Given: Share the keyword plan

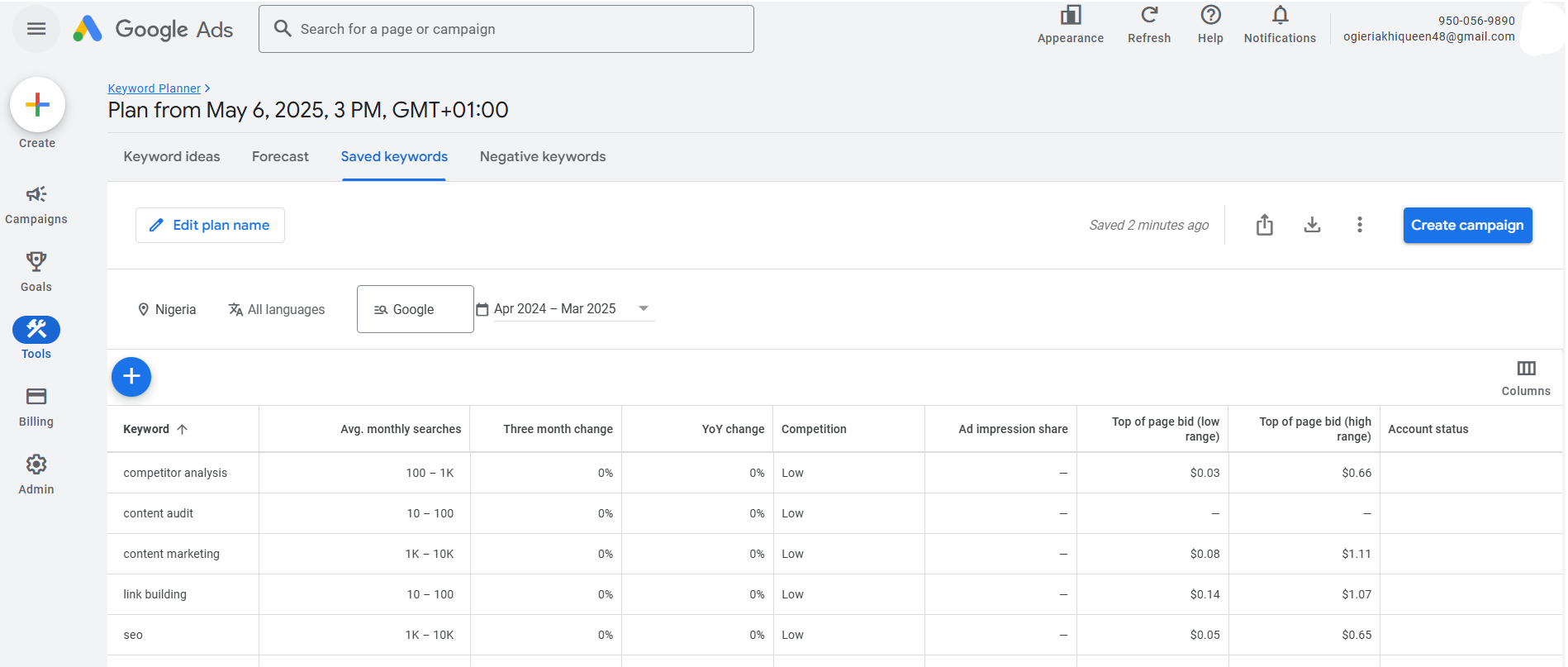Looking at the screenshot, I should tap(1264, 225).
